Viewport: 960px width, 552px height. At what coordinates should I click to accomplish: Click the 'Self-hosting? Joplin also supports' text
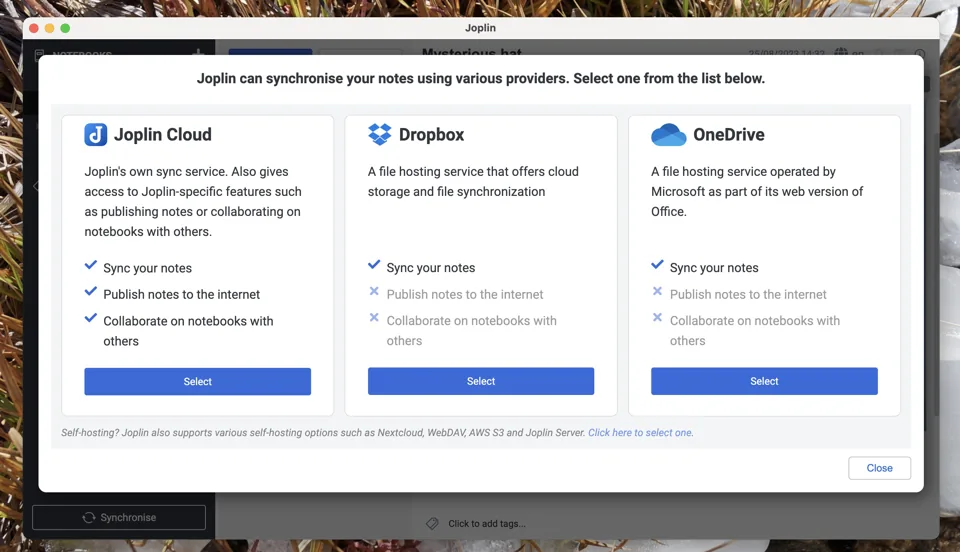tap(323, 433)
